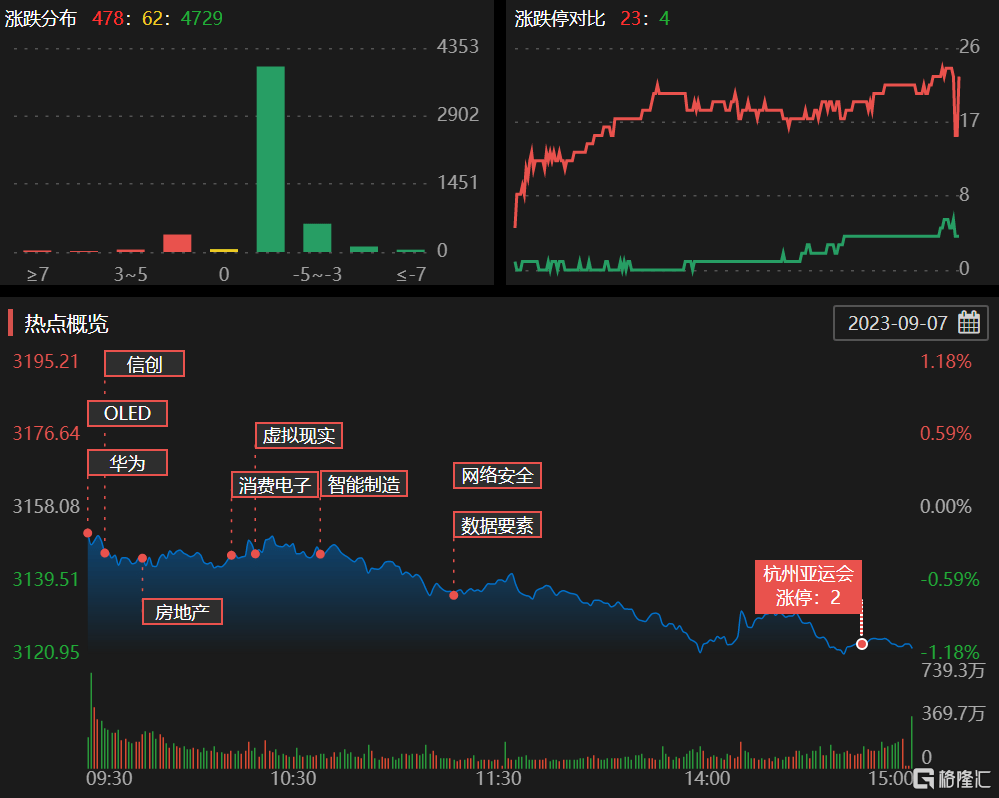Select the 智能制造 hotspot label

pos(364,485)
